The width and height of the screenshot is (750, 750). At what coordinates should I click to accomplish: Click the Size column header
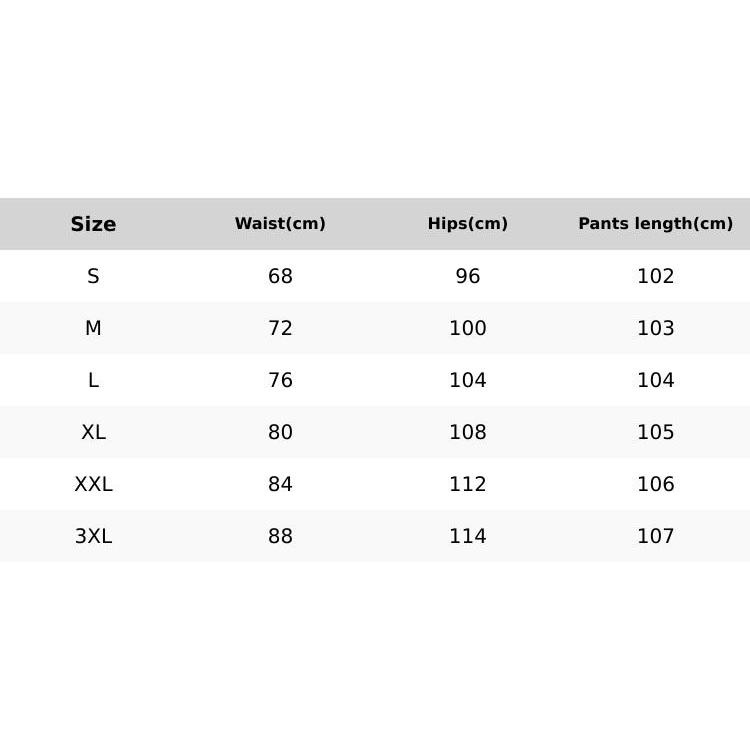coord(93,224)
